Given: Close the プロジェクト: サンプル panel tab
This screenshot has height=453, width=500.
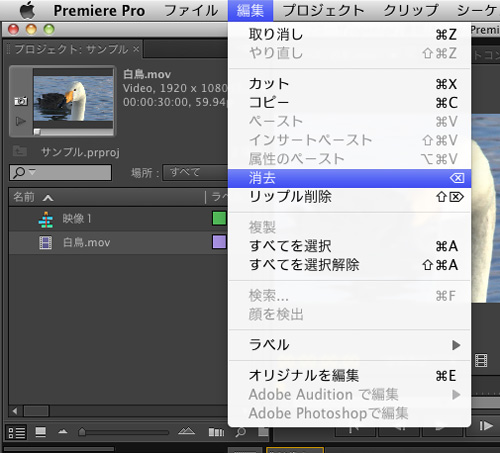Looking at the screenshot, I should 136,49.
